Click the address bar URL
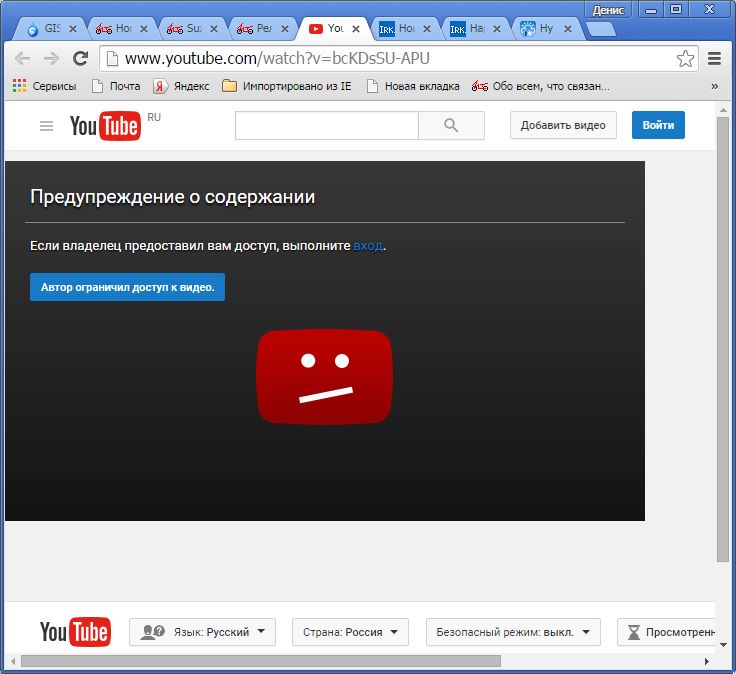This screenshot has width=736, height=674. (277, 58)
